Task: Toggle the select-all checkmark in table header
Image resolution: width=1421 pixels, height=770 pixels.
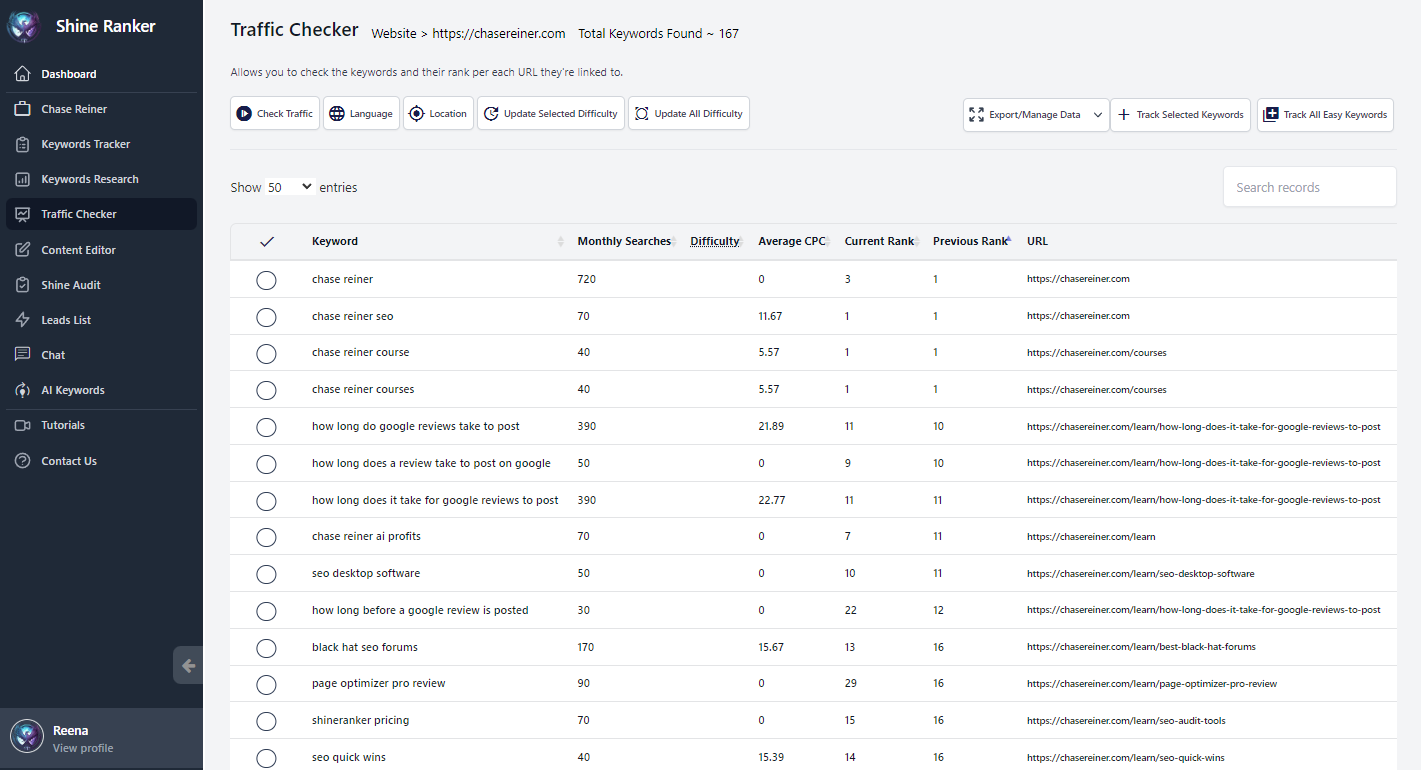Action: click(x=266, y=241)
